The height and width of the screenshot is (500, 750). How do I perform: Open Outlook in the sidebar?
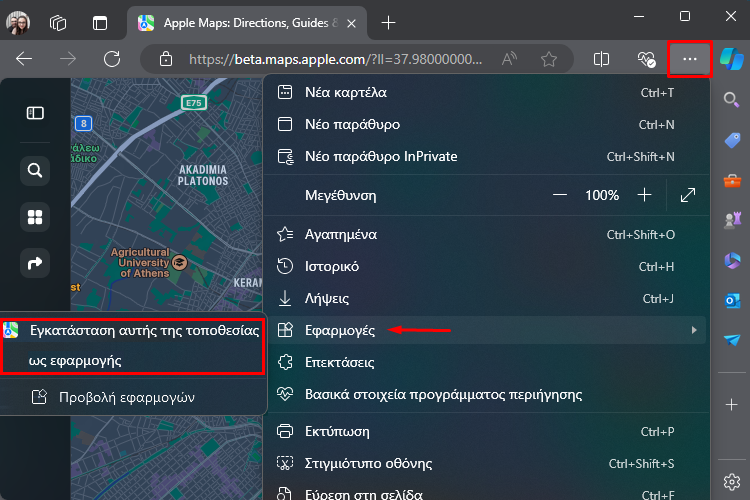[732, 300]
